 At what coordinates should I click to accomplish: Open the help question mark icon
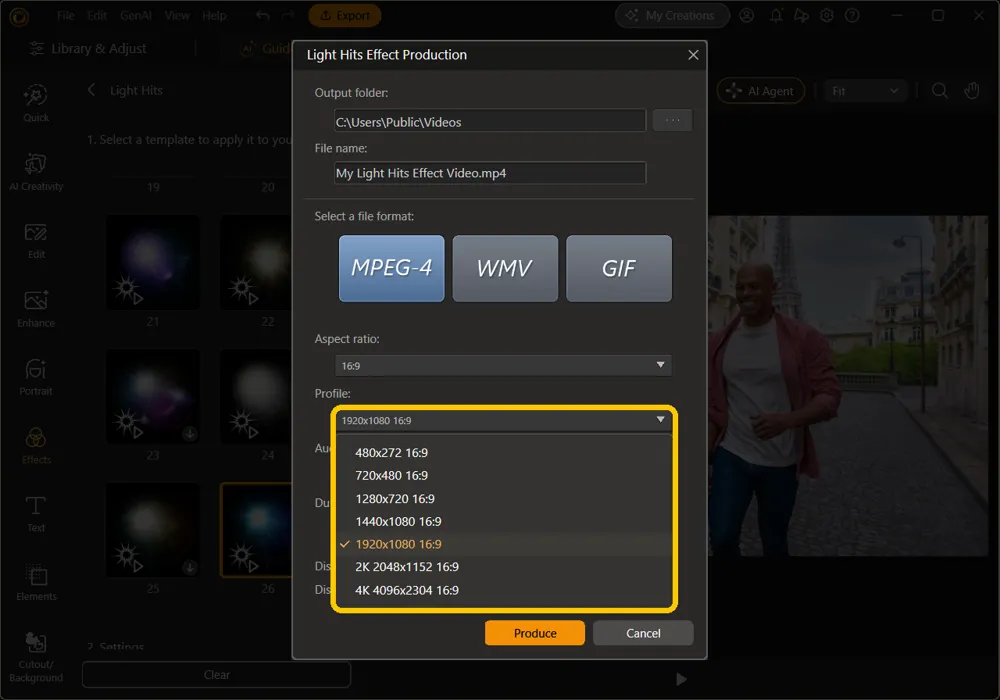click(852, 15)
